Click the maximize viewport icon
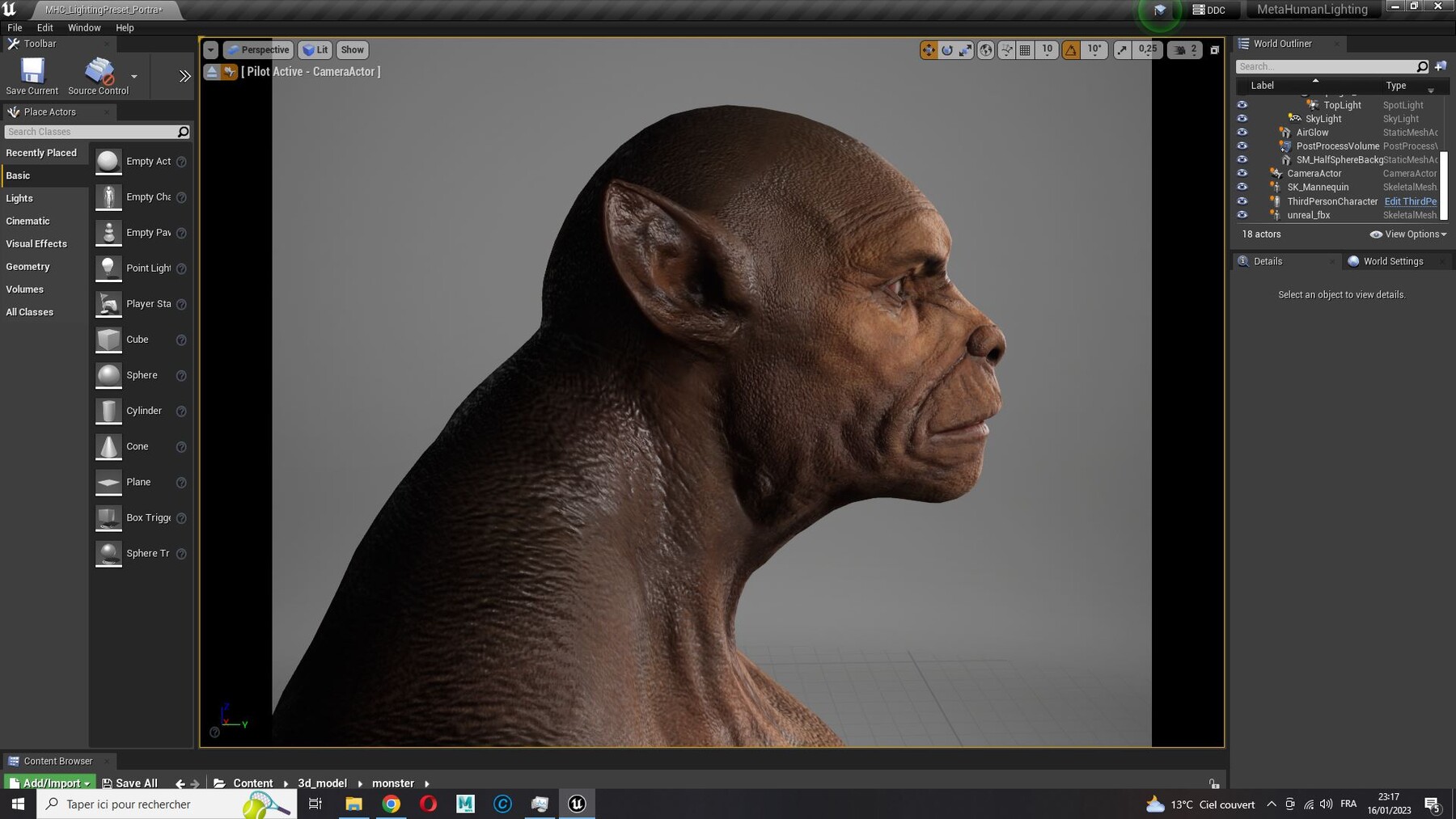The width and height of the screenshot is (1456, 819). pos(1214,50)
